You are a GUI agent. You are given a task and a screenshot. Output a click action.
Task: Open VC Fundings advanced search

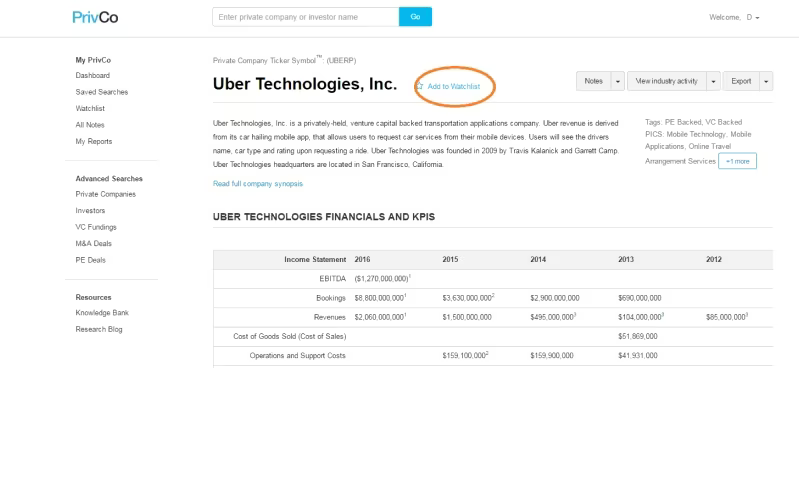(x=96, y=227)
